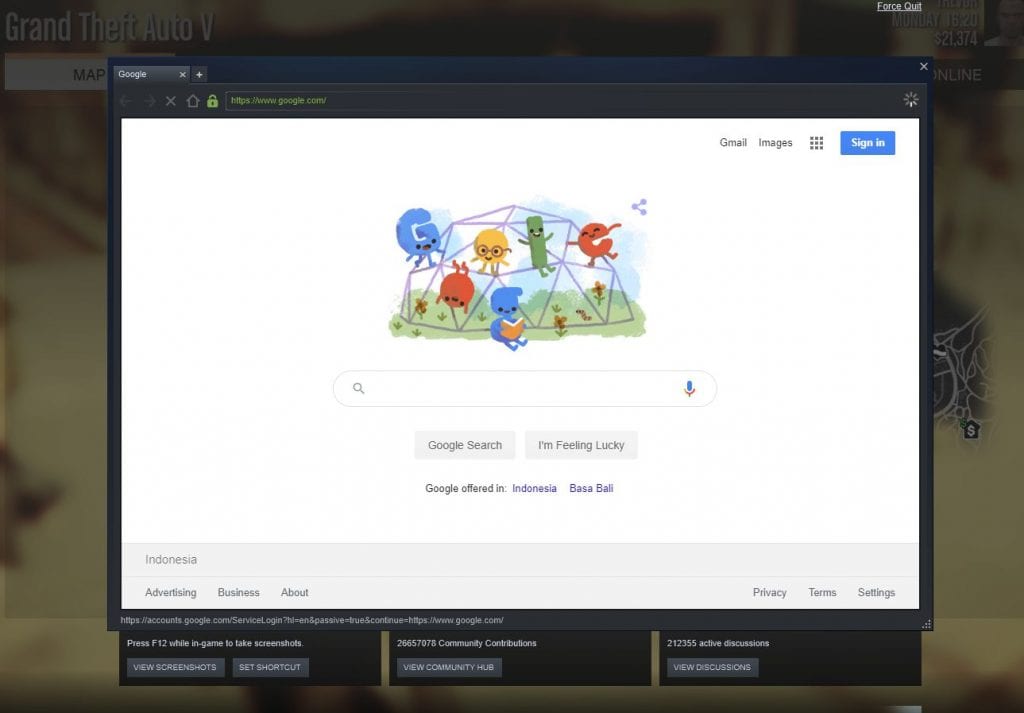Go forward with the browser forward arrow

coord(150,101)
